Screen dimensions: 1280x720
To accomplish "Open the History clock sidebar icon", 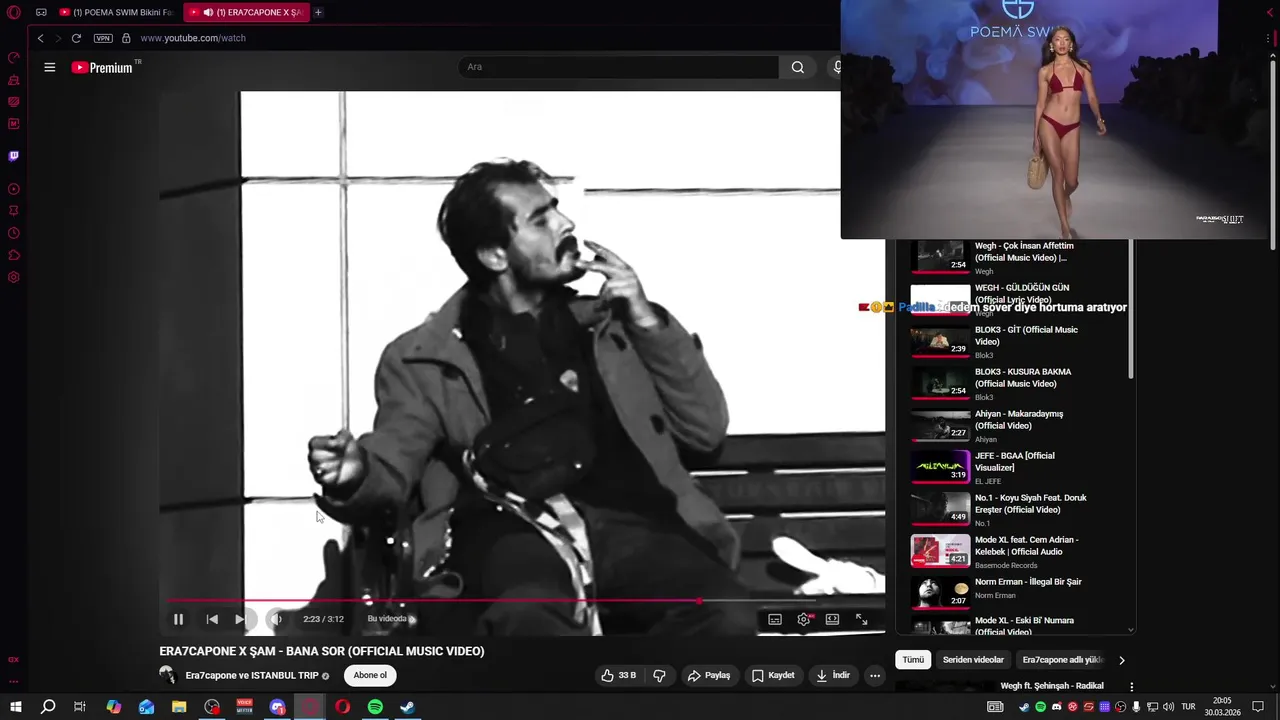I will (x=14, y=233).
